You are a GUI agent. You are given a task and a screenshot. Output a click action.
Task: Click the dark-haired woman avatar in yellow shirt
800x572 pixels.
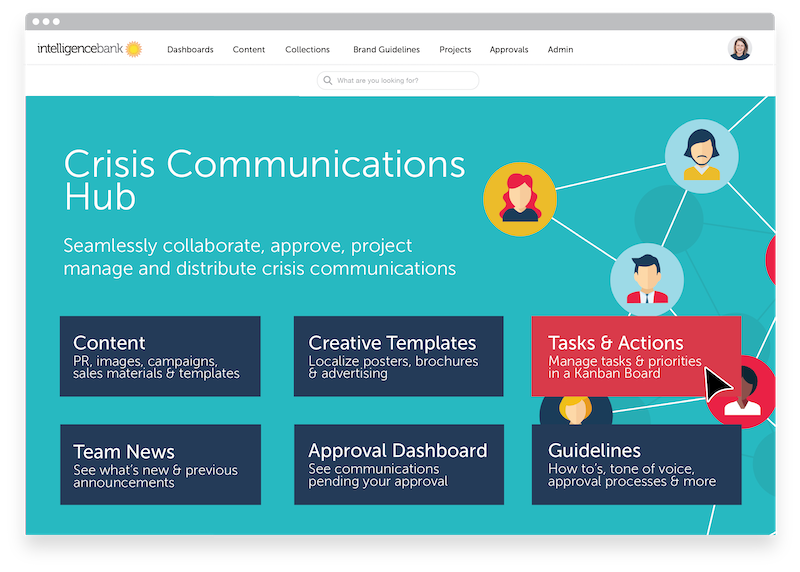(x=702, y=157)
